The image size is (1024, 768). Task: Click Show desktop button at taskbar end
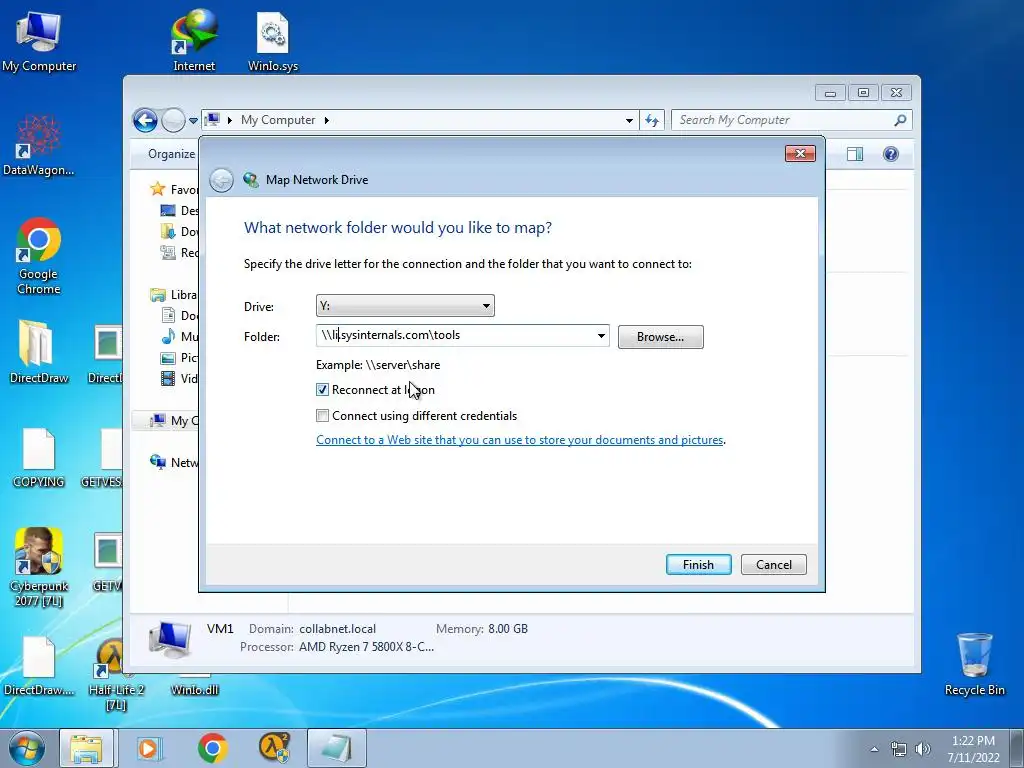1017,748
